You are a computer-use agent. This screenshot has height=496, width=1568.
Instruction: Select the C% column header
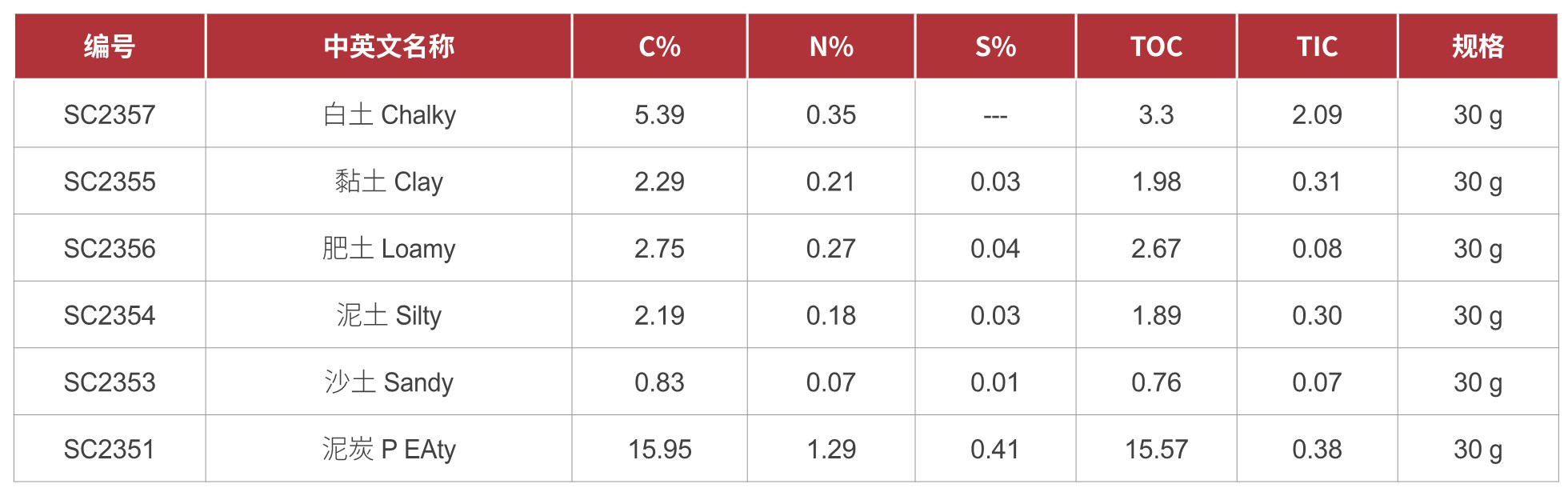click(659, 46)
